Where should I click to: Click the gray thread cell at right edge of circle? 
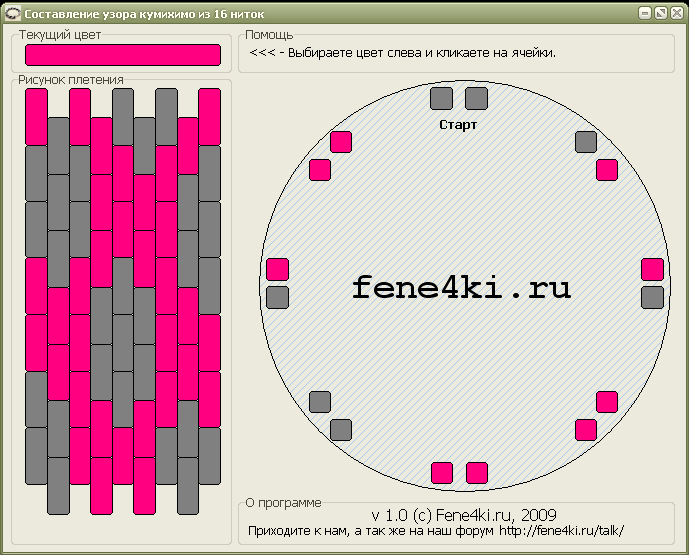click(652, 297)
